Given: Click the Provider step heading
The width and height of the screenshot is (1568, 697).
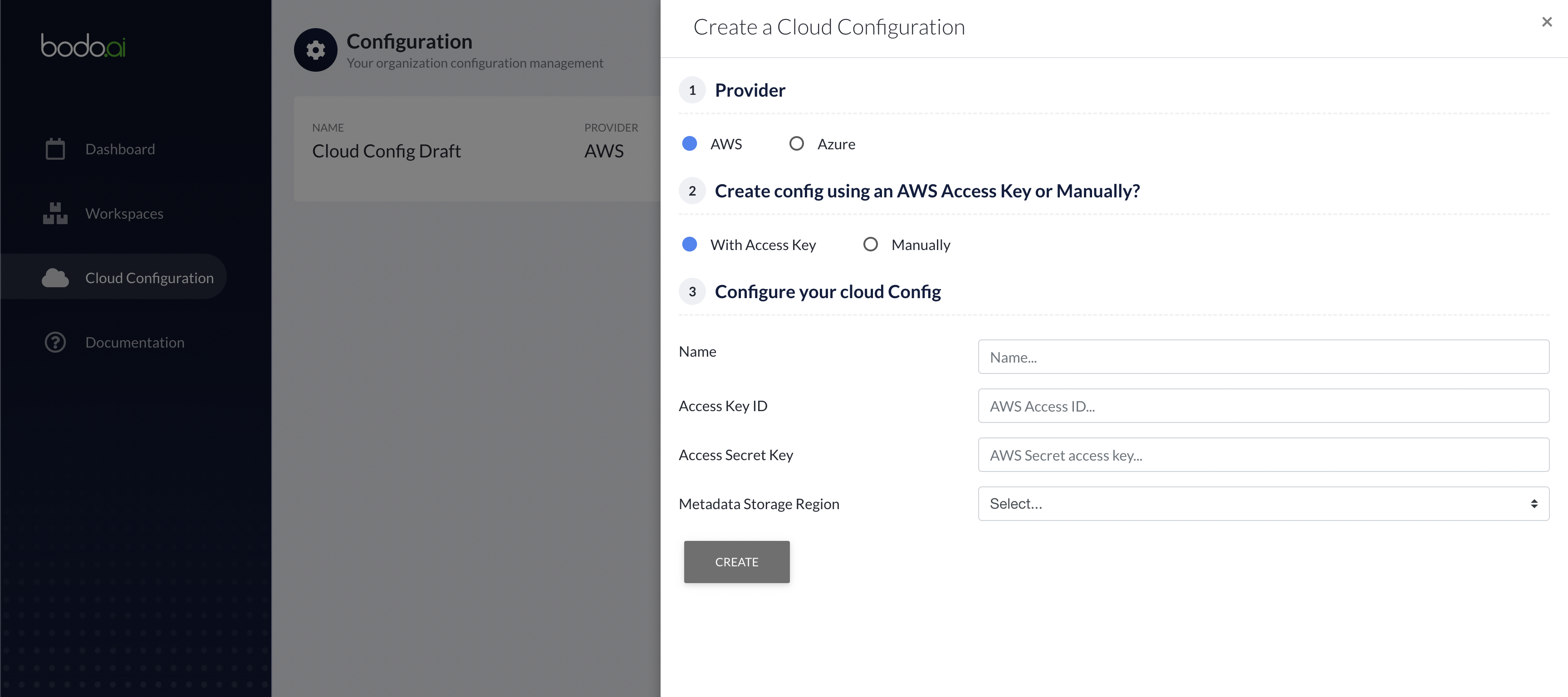Looking at the screenshot, I should (750, 90).
